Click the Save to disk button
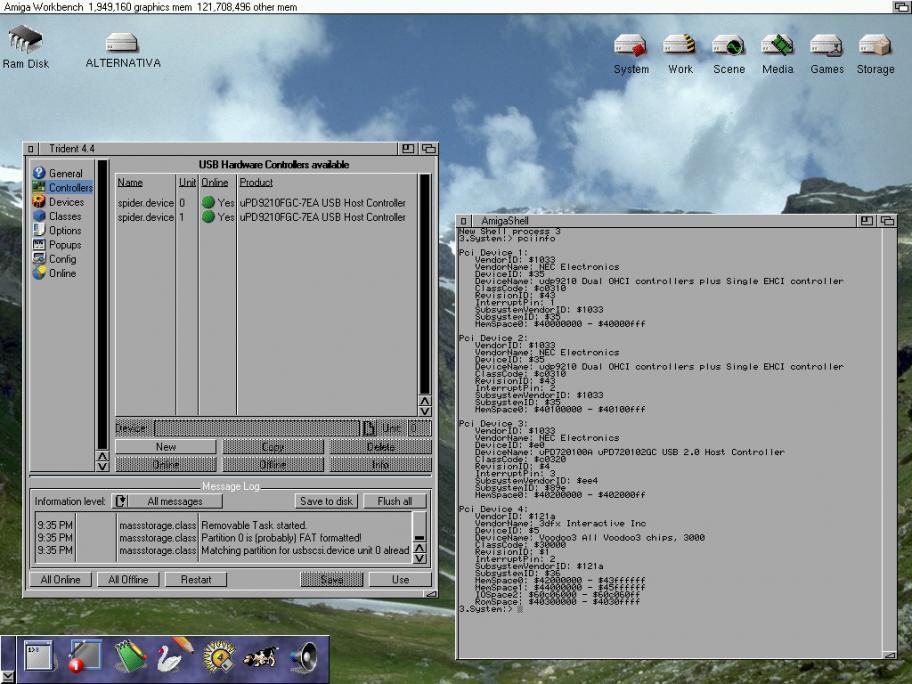912x684 pixels. [325, 501]
